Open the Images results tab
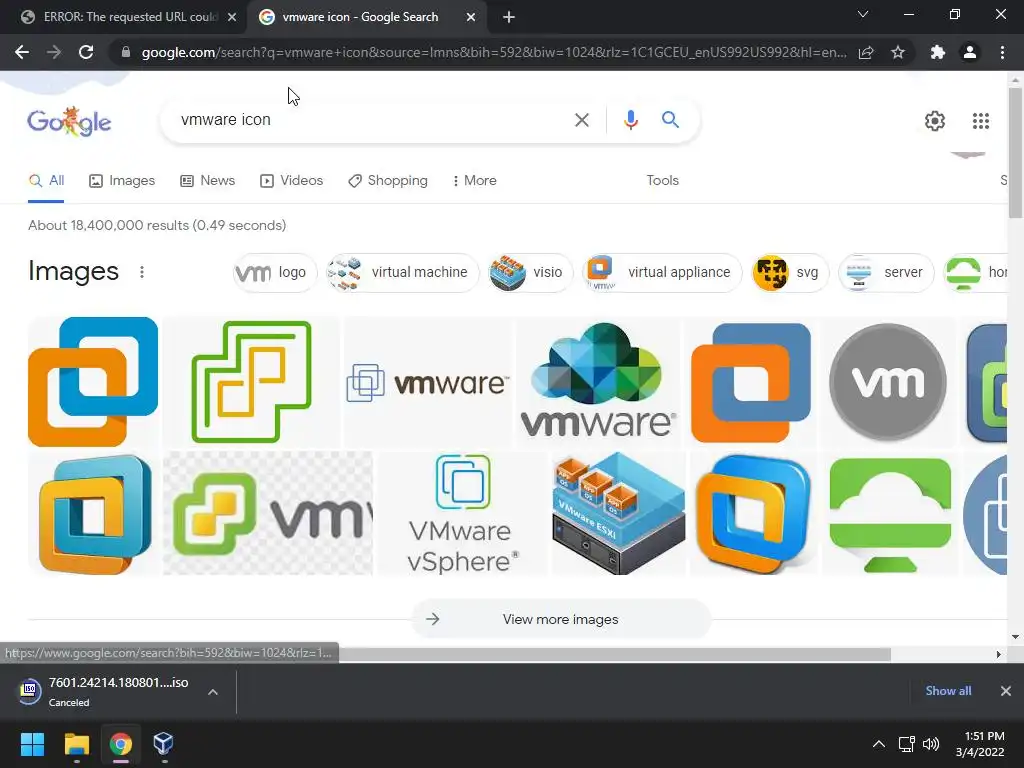Image resolution: width=1024 pixels, height=768 pixels. pyautogui.click(x=122, y=181)
